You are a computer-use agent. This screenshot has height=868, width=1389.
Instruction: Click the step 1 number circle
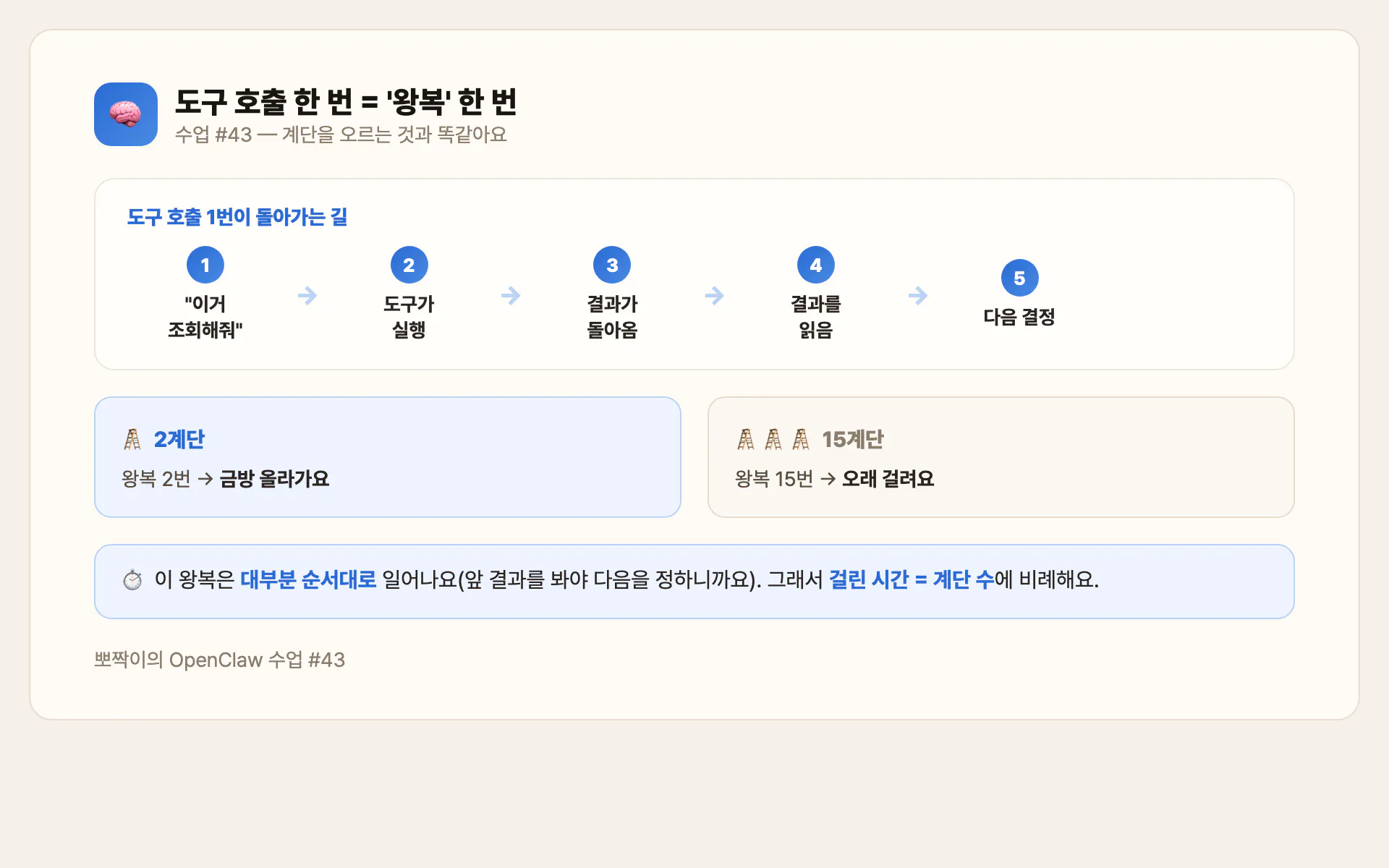coord(205,265)
